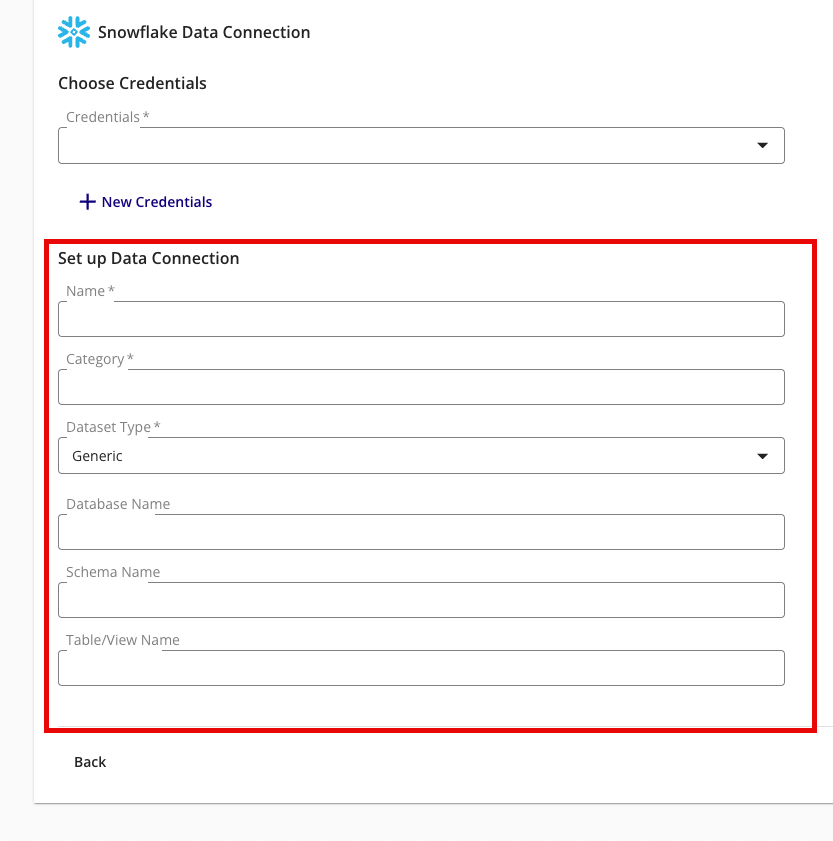The image size is (833, 841).
Task: Click the Credentials field label
Action: pos(103,117)
